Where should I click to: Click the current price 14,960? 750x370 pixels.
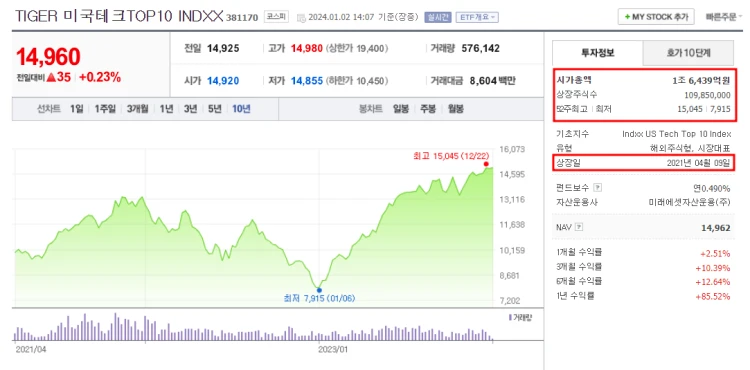coord(48,57)
